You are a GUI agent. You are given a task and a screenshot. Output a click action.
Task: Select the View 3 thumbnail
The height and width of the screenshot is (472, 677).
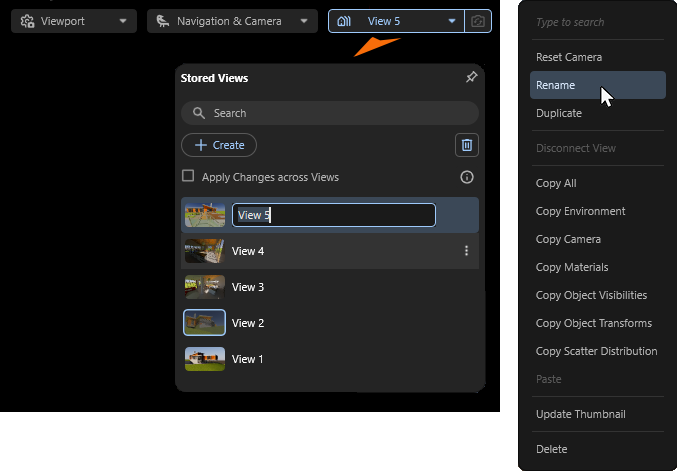pyautogui.click(x=205, y=287)
